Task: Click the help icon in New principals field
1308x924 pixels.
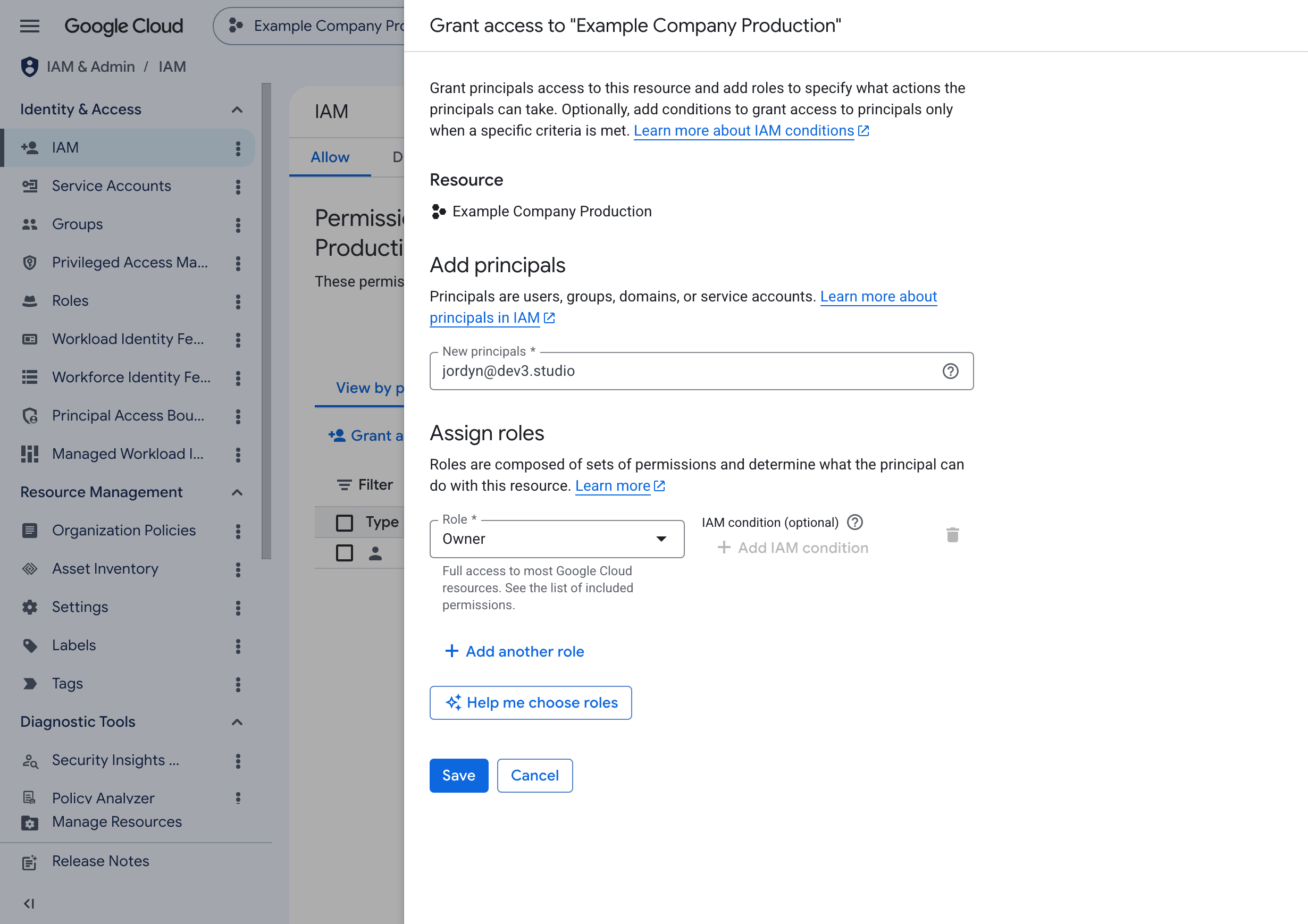Action: click(950, 371)
